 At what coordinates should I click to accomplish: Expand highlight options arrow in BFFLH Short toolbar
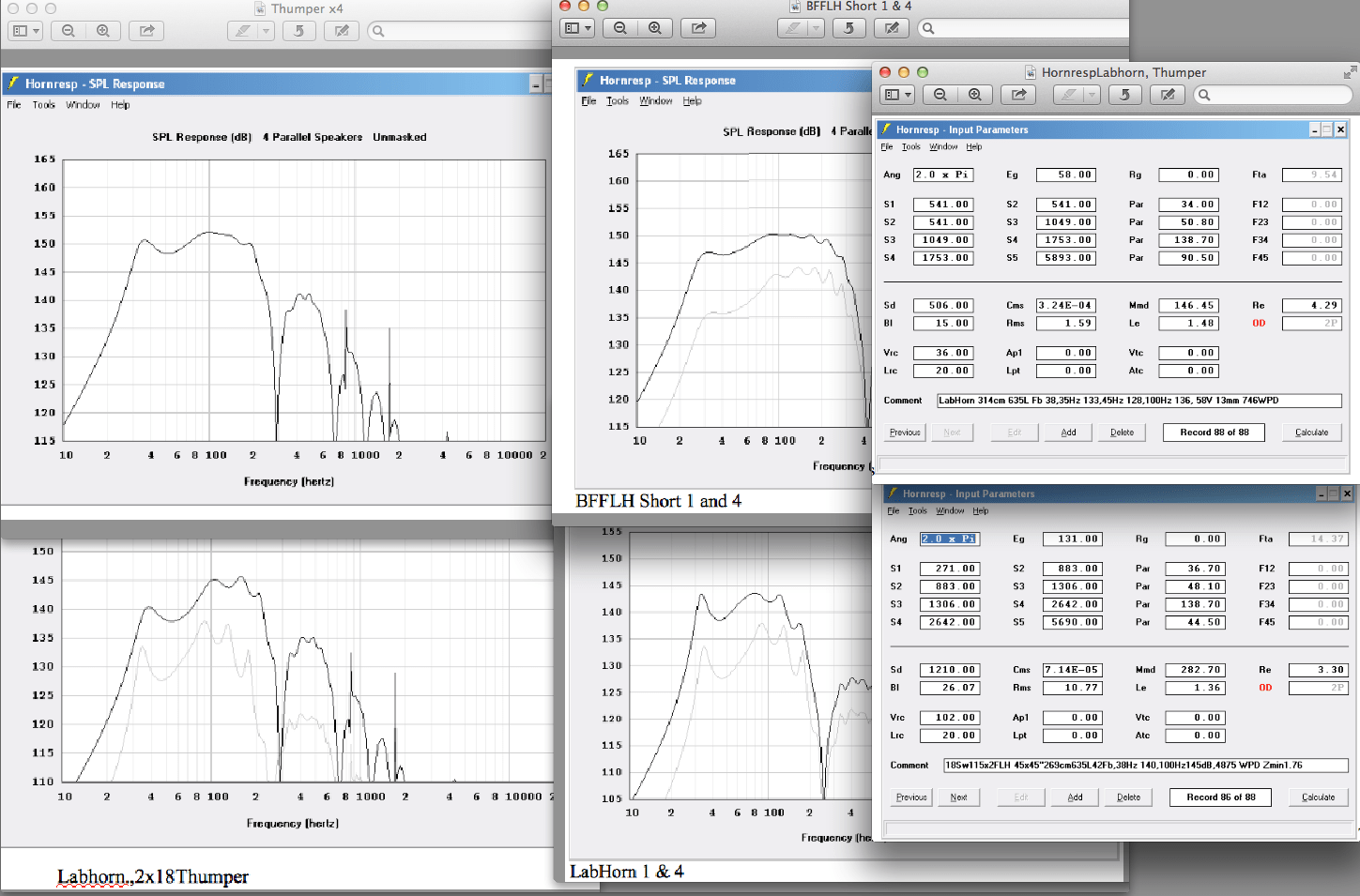pos(817,28)
